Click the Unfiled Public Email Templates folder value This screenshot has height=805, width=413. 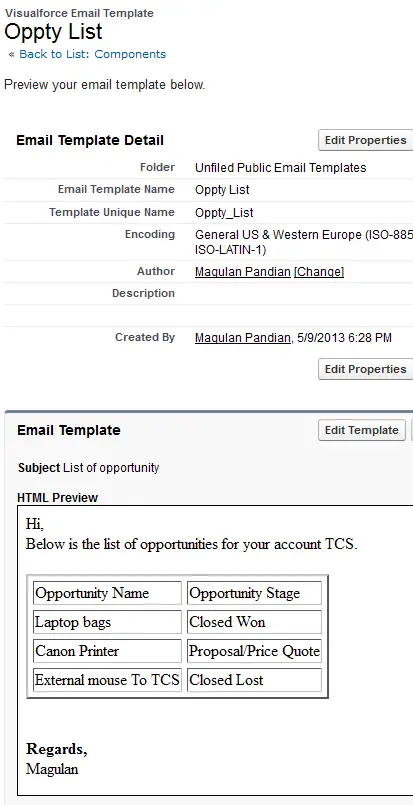coord(280,168)
